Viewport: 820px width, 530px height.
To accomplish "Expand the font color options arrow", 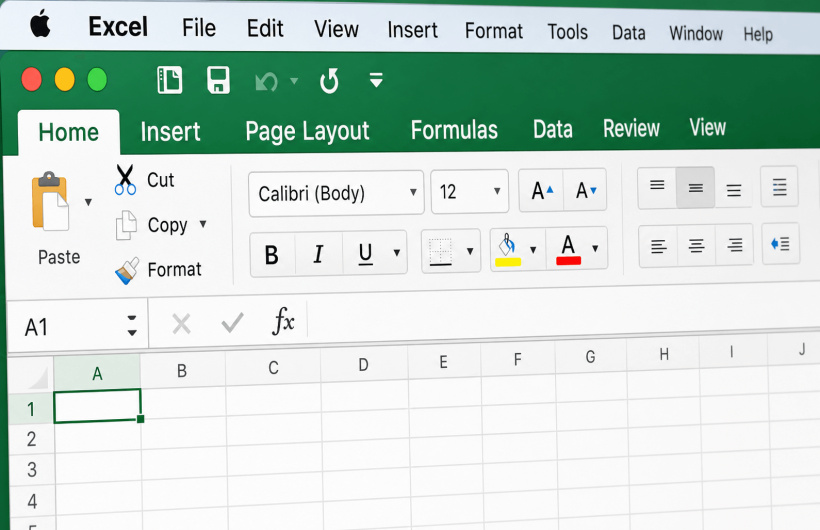I will 595,249.
